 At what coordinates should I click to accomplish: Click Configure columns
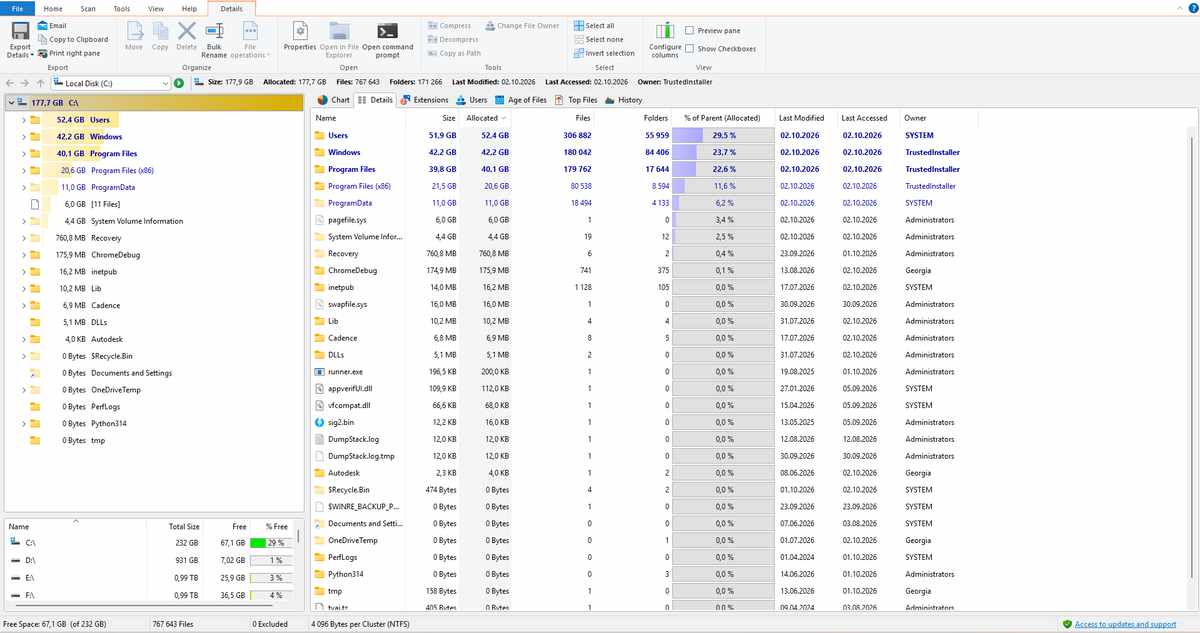tap(665, 39)
